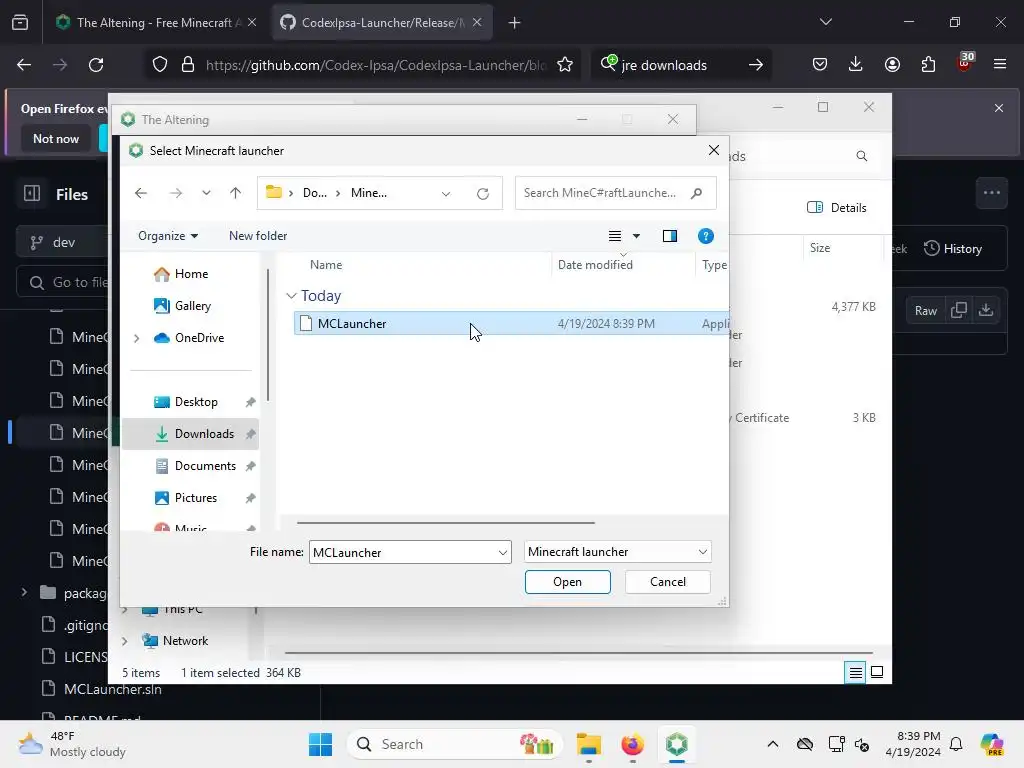Save page to Pocket
Screen dimensions: 1024x768
click(x=820, y=64)
